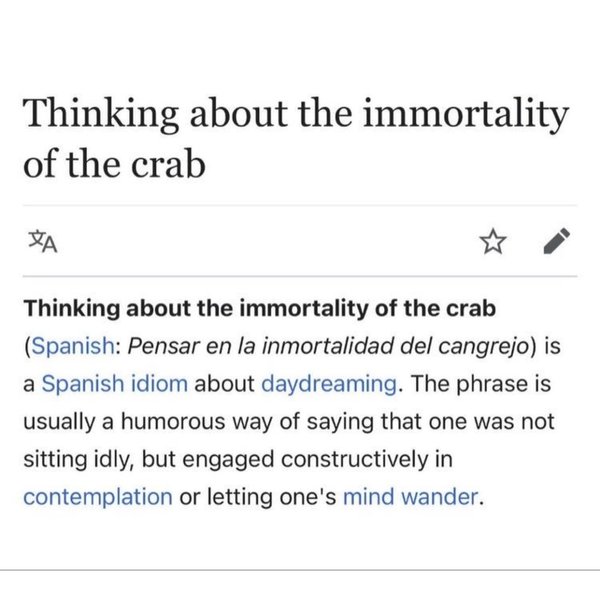
Task: Click the divider line under the title
Action: [300, 206]
